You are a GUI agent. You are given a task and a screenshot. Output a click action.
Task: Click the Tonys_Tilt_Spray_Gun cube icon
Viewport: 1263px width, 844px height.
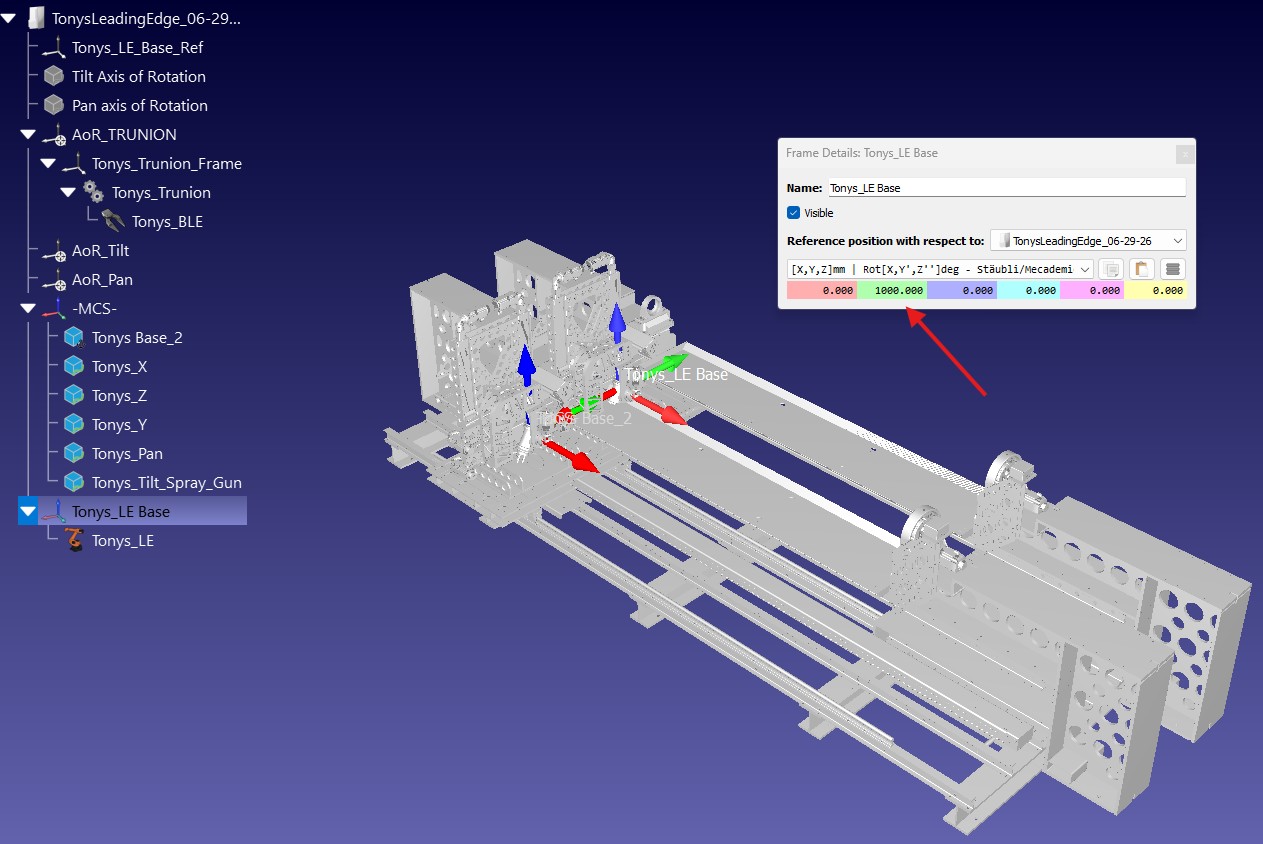[74, 482]
